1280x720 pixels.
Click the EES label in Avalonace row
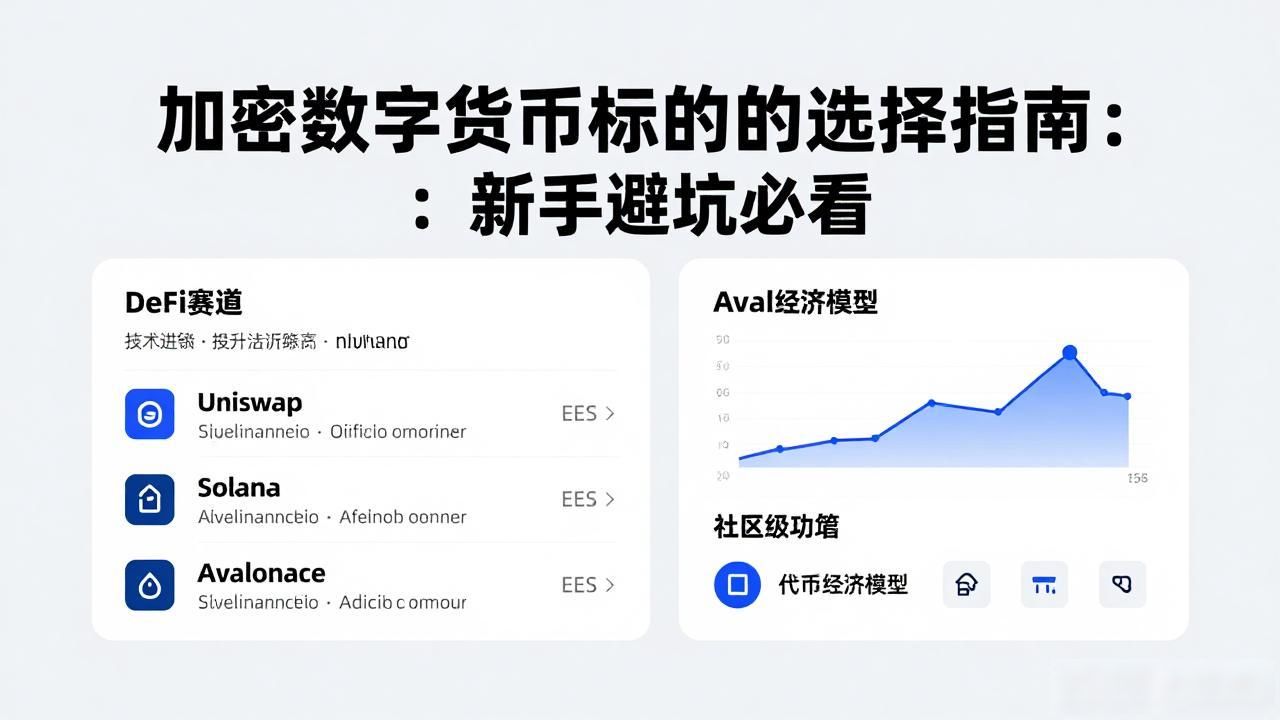(579, 585)
